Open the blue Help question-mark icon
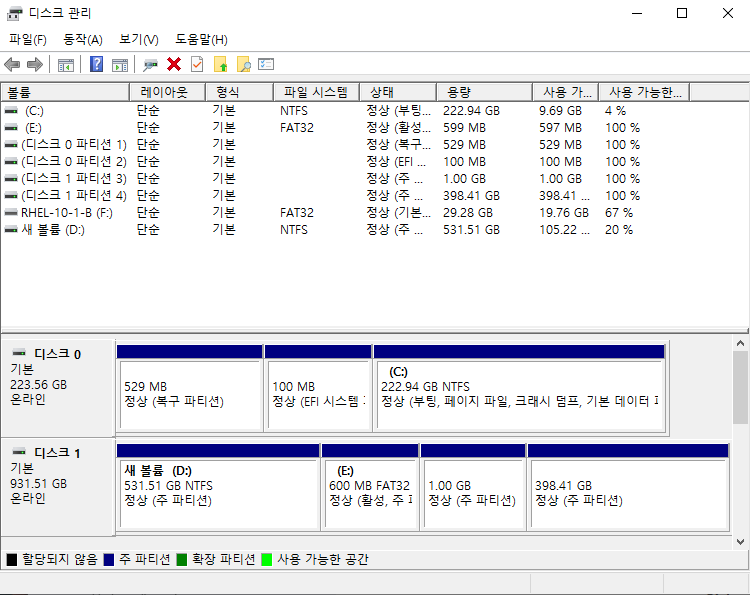The width and height of the screenshot is (750, 595). (x=96, y=64)
